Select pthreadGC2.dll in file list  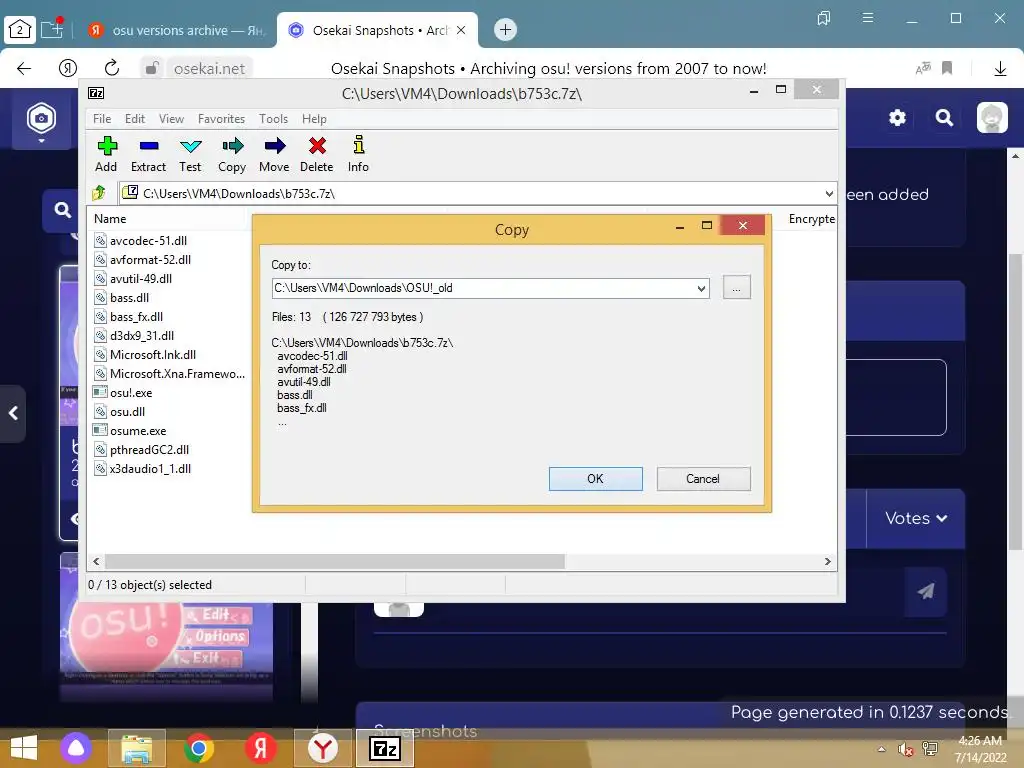click(x=149, y=450)
